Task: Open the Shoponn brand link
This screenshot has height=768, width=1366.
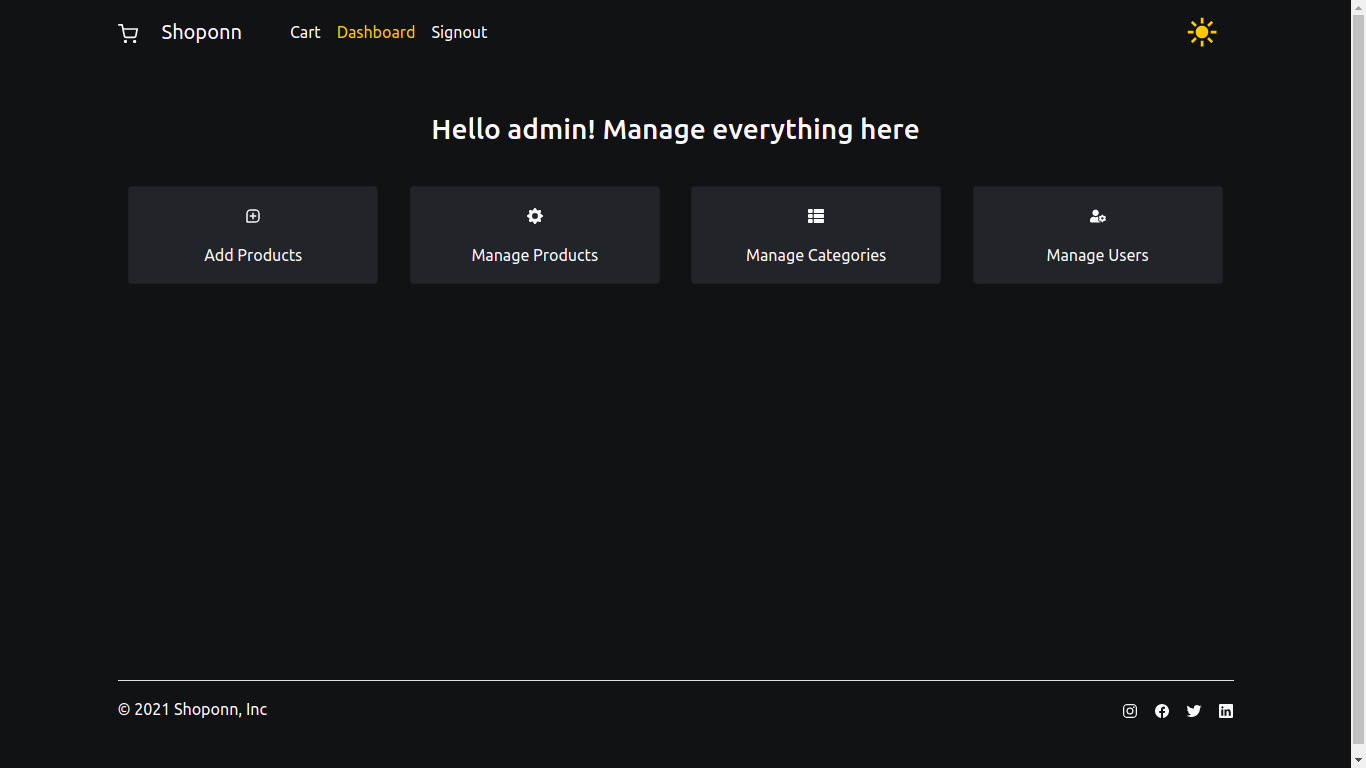Action: click(x=201, y=32)
